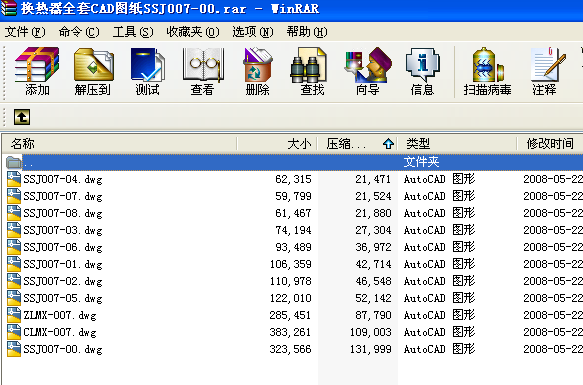Open the Options (选项) menu
Image resolution: width=583 pixels, height=385 pixels.
tap(253, 32)
